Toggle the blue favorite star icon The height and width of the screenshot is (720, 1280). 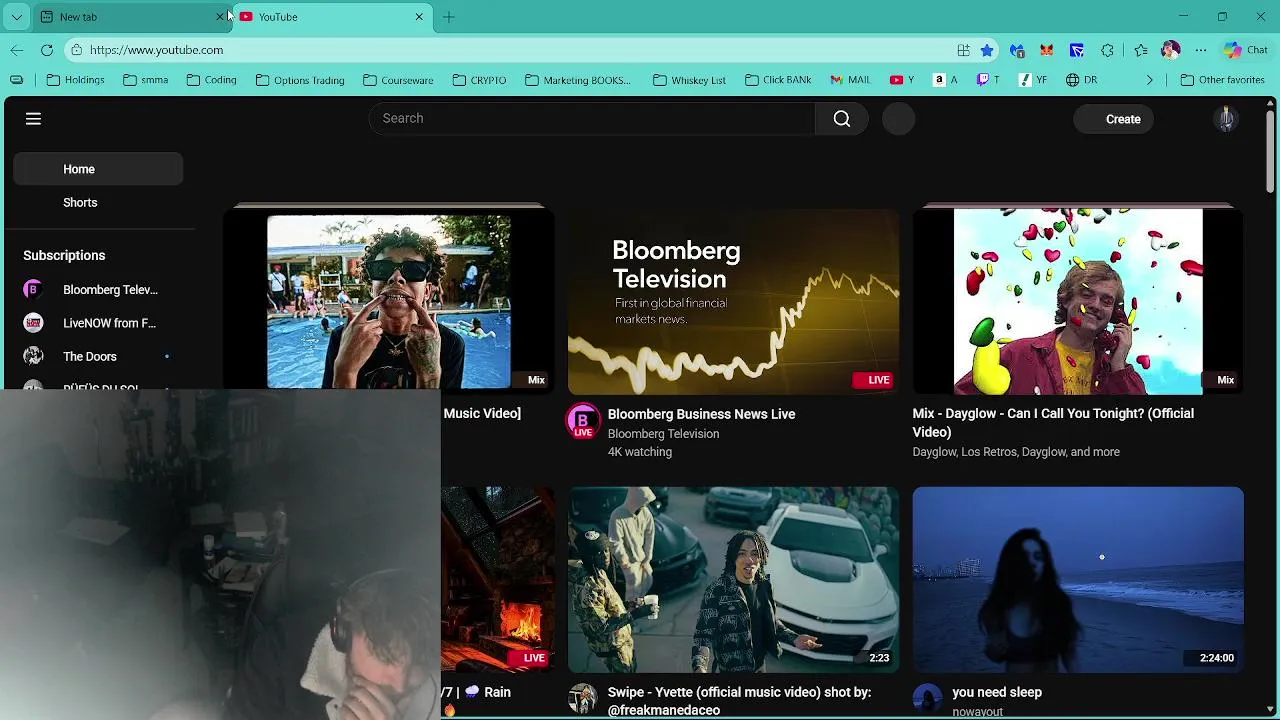pyautogui.click(x=988, y=50)
